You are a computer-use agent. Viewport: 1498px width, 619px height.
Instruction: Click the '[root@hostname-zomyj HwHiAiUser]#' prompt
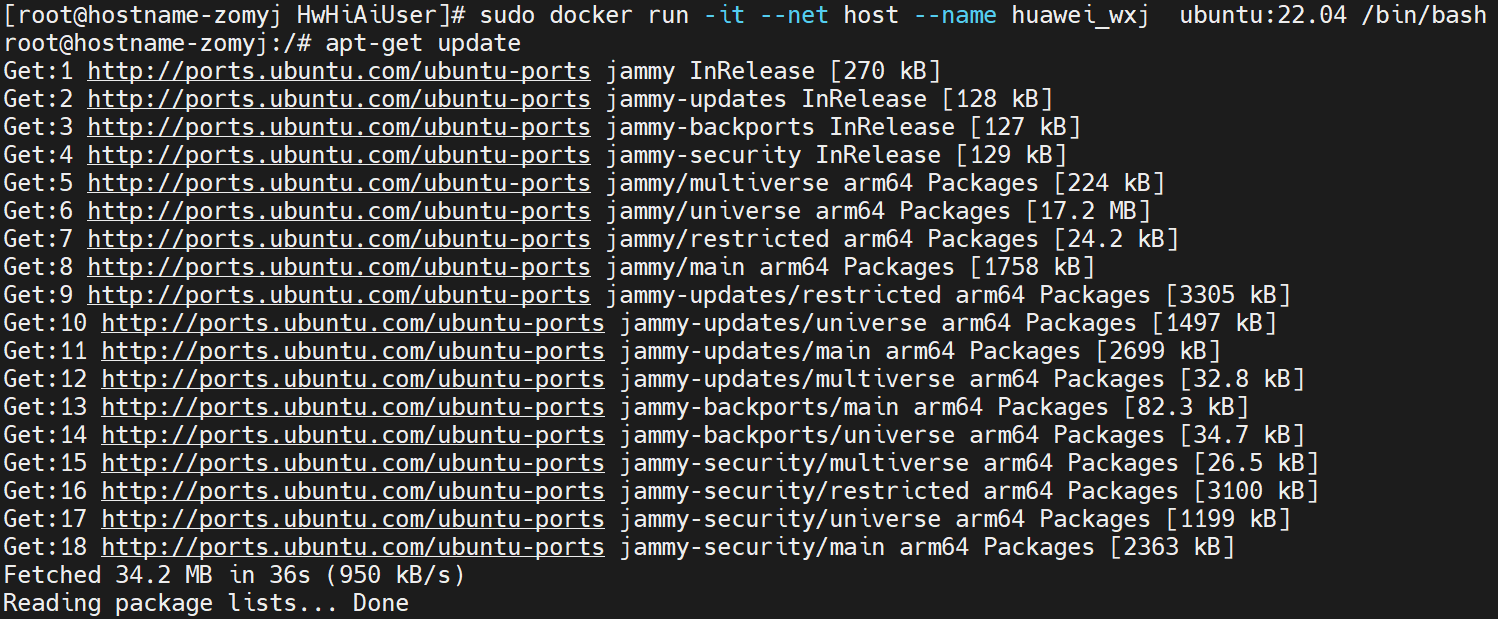tap(234, 15)
